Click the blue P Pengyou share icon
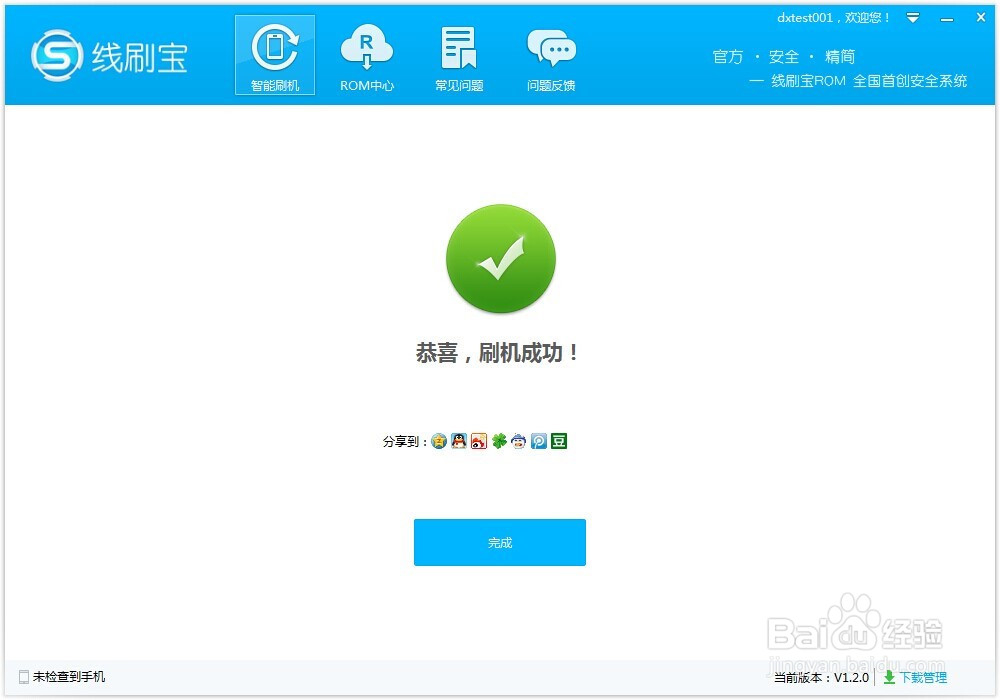The width and height of the screenshot is (1000, 700). [x=538, y=440]
